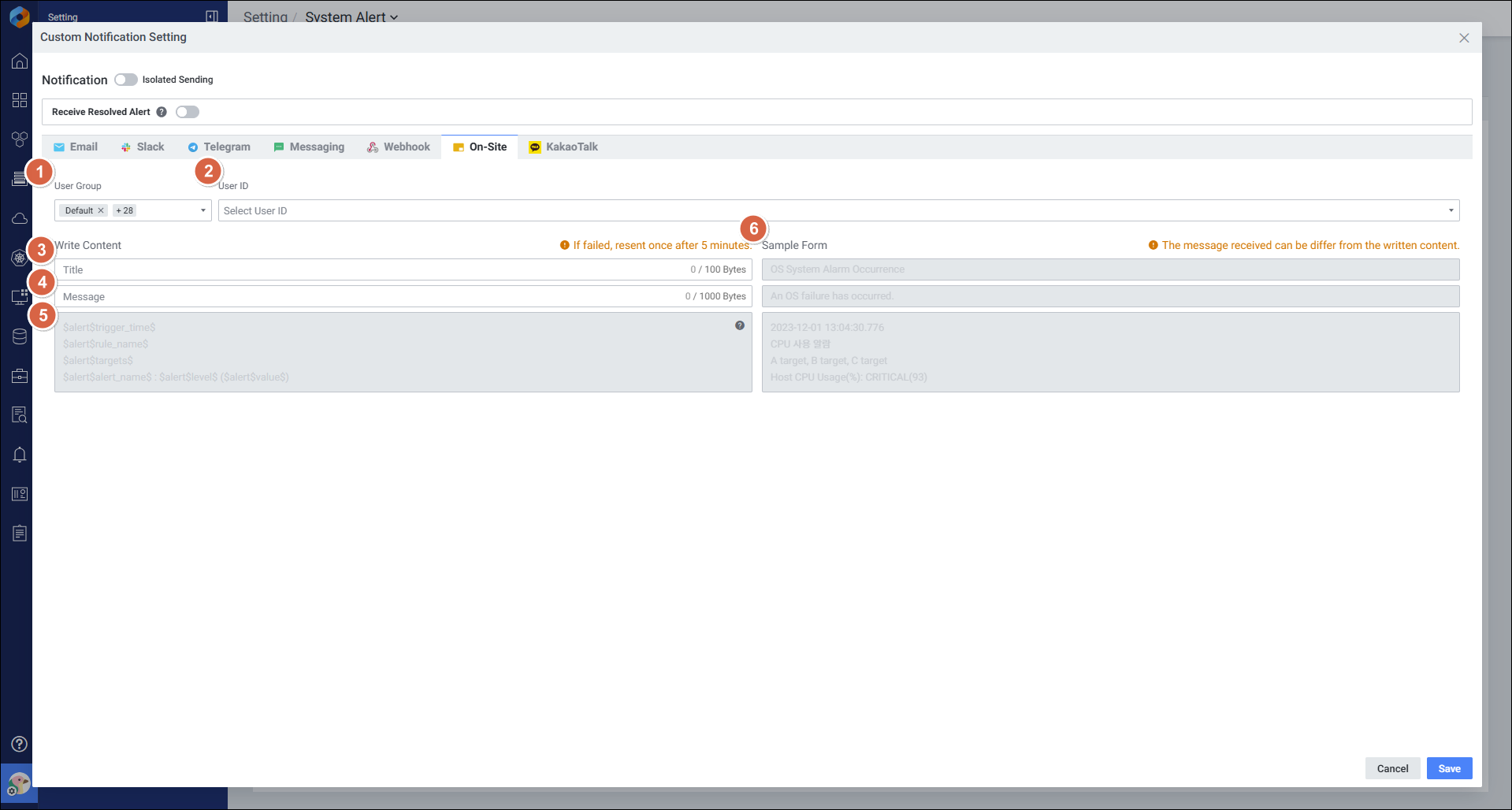
Task: Click the Cancel button
Action: [1392, 768]
